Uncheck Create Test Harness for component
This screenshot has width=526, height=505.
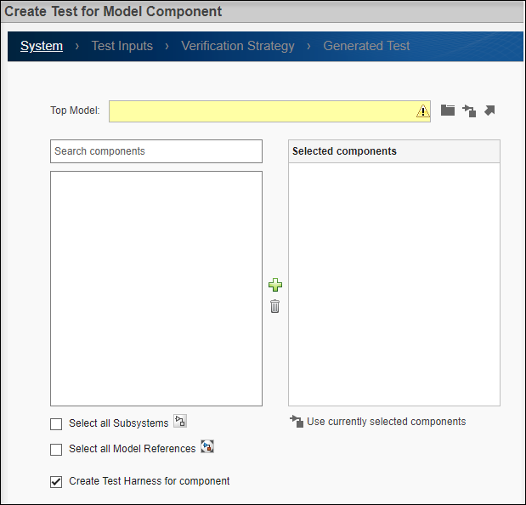click(x=56, y=482)
